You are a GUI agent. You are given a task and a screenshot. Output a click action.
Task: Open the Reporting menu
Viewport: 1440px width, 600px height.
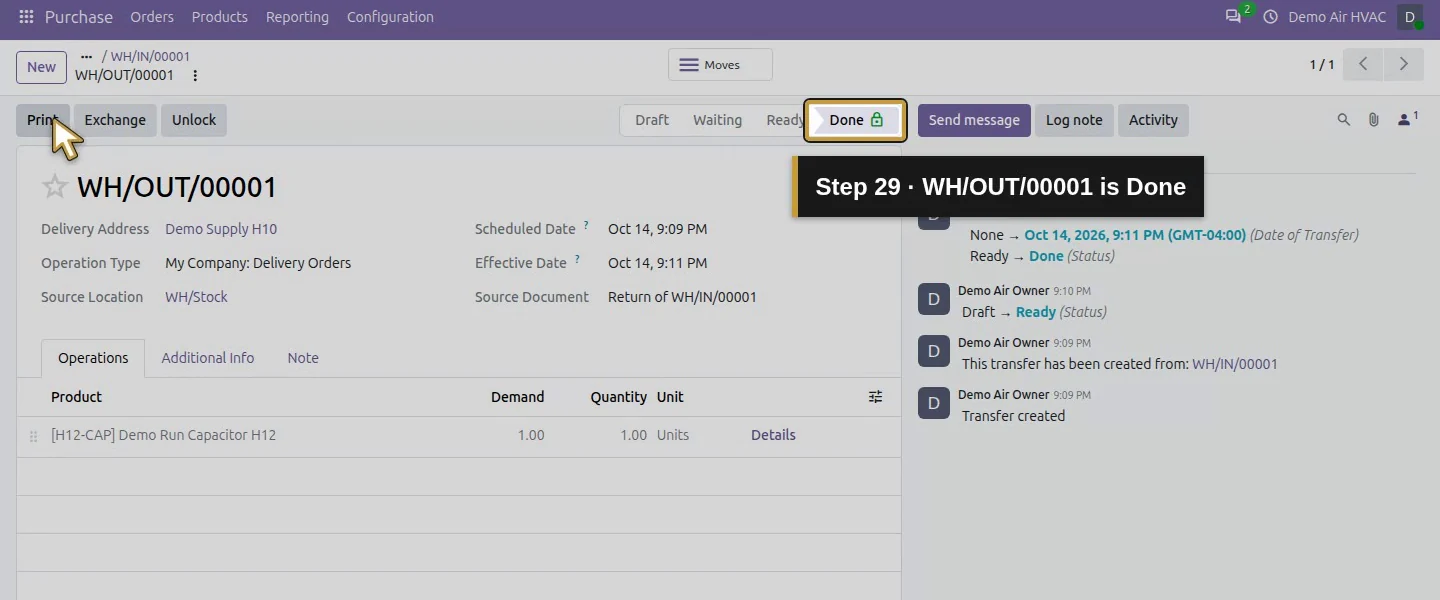[297, 17]
